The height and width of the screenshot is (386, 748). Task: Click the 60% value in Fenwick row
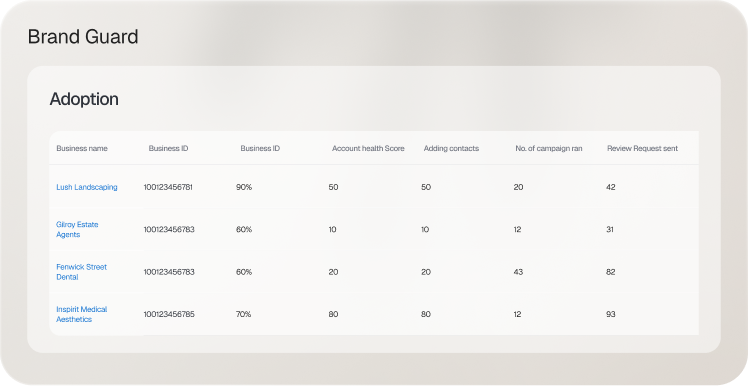pos(244,272)
